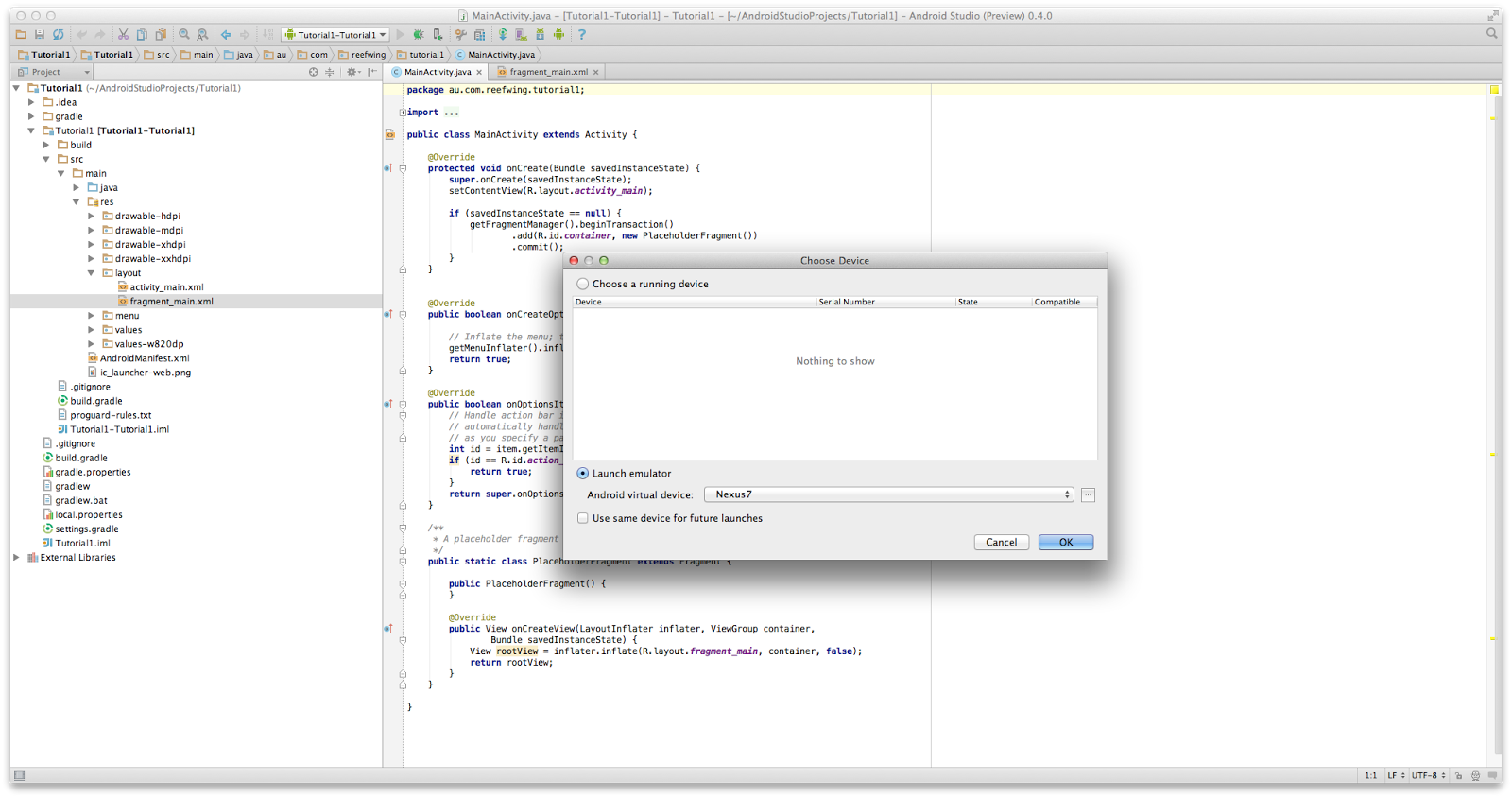Click the Copy icon in the toolbar

click(x=142, y=34)
